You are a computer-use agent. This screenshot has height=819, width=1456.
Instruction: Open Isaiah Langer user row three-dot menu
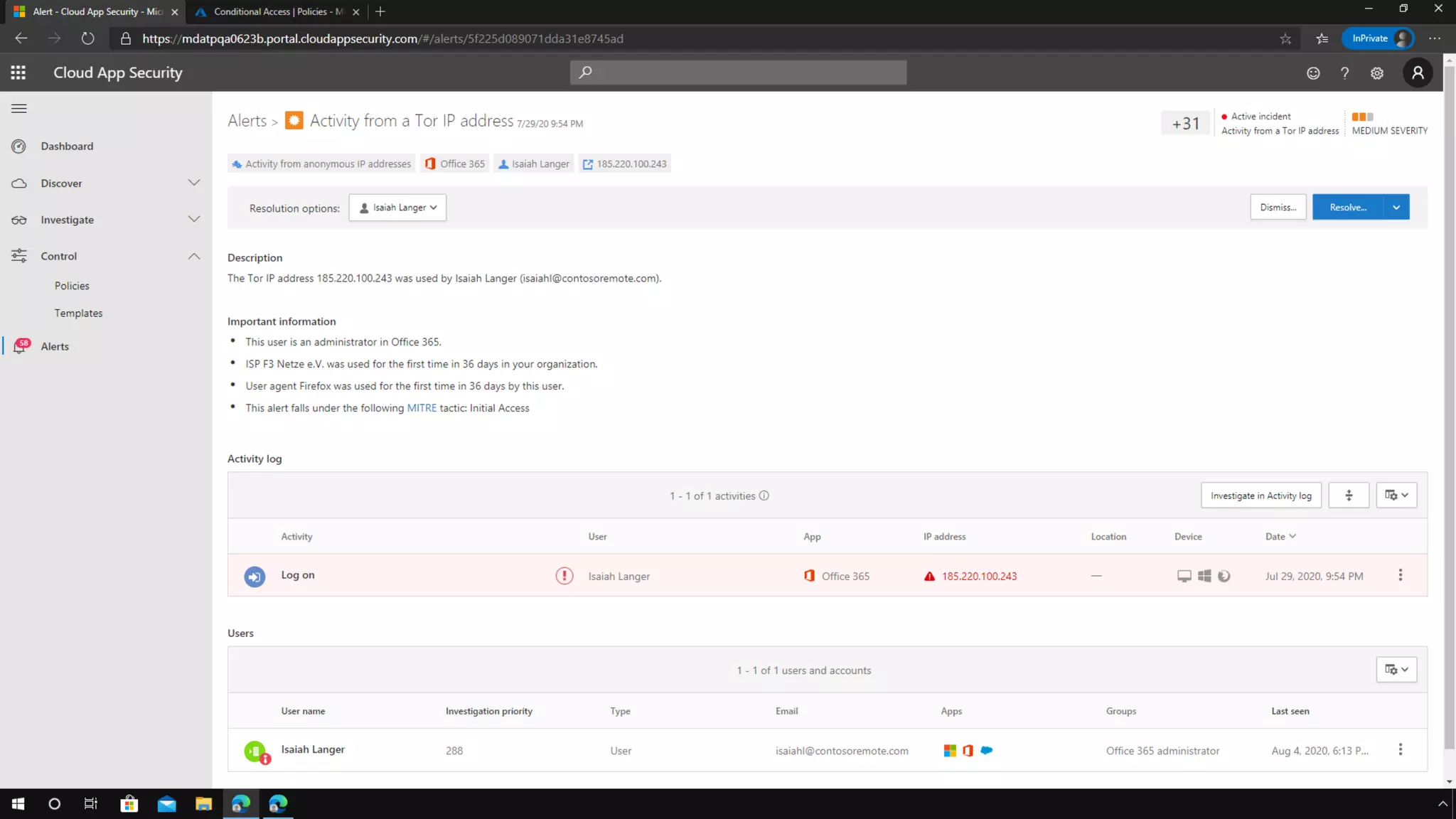[1401, 749]
